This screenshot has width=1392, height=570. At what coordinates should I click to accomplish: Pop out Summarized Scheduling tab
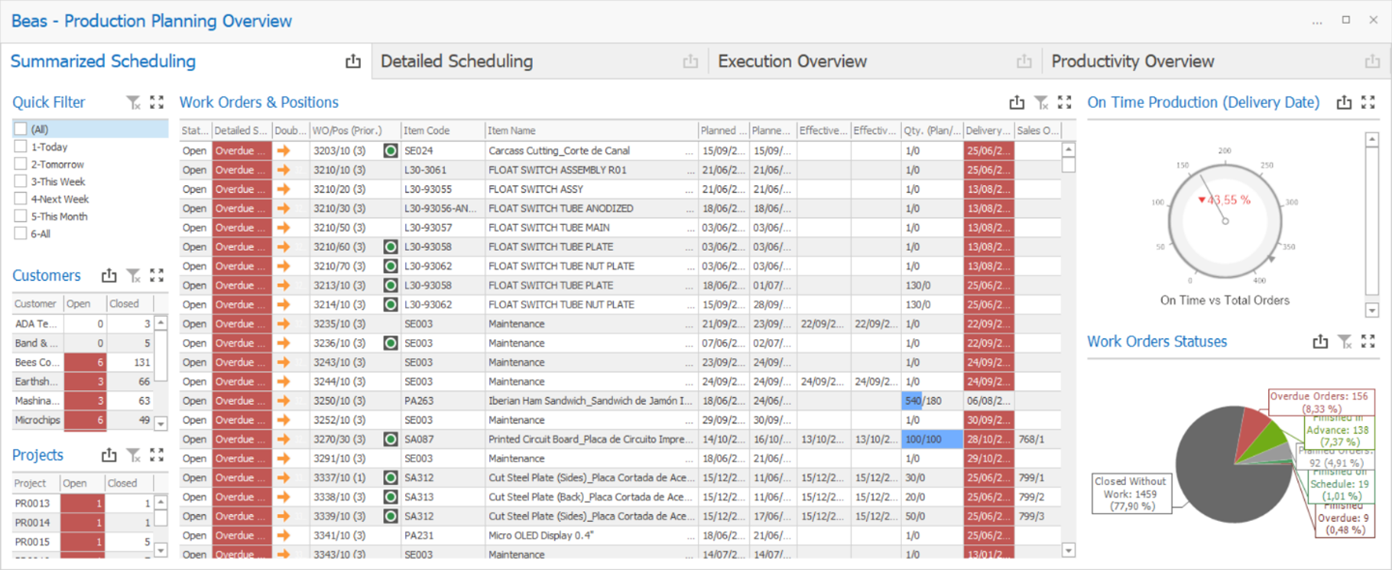[353, 62]
